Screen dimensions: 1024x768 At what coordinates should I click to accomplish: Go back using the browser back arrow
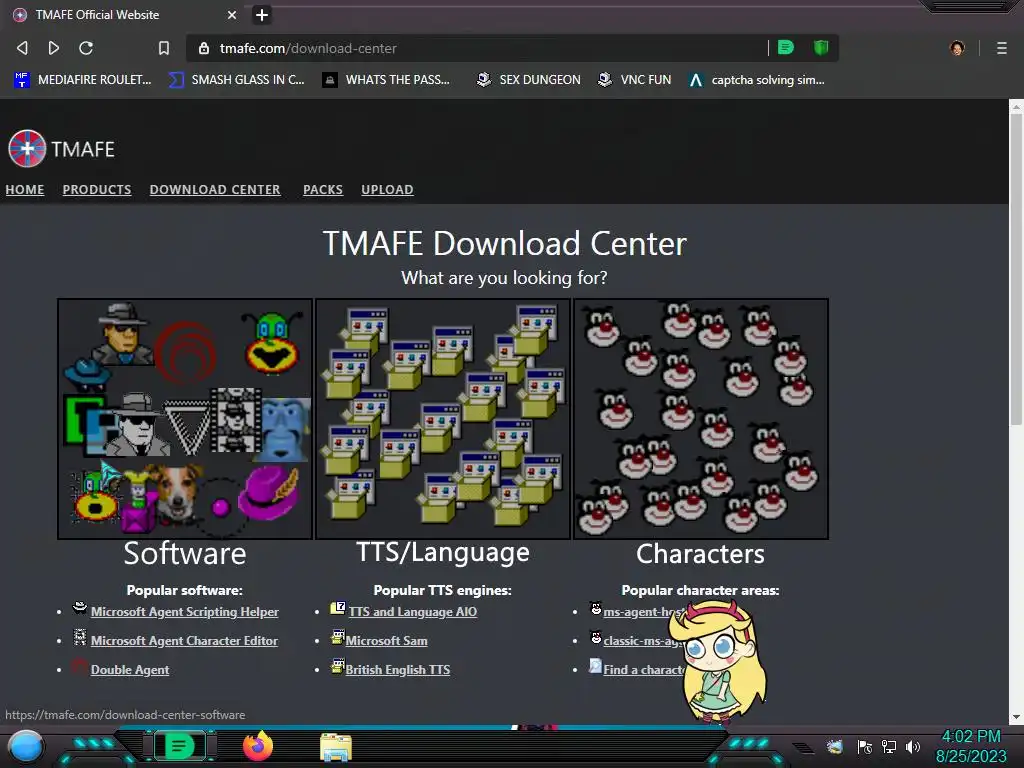[22, 48]
